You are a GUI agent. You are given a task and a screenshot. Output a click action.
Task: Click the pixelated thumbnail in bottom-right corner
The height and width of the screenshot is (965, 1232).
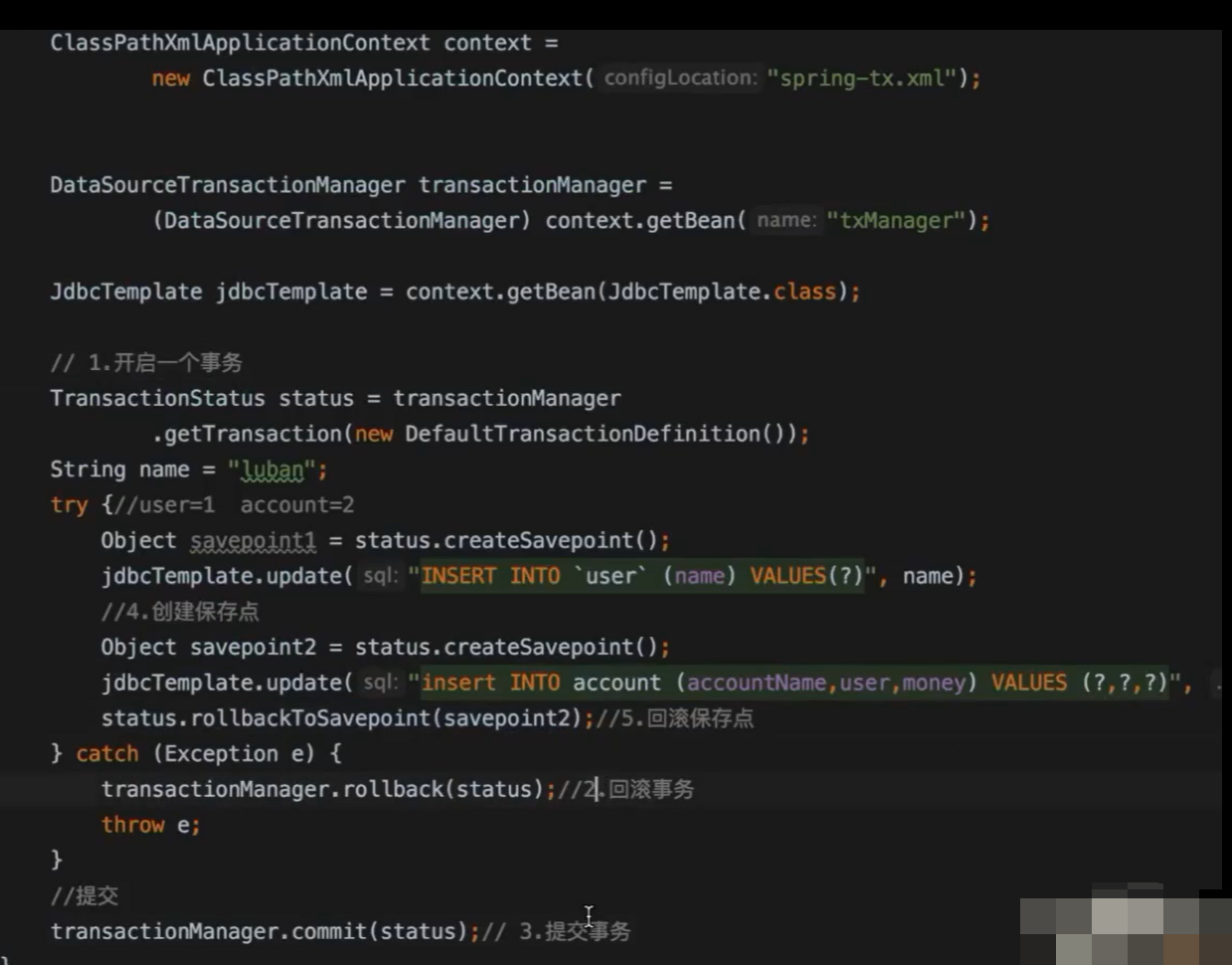point(1124,923)
